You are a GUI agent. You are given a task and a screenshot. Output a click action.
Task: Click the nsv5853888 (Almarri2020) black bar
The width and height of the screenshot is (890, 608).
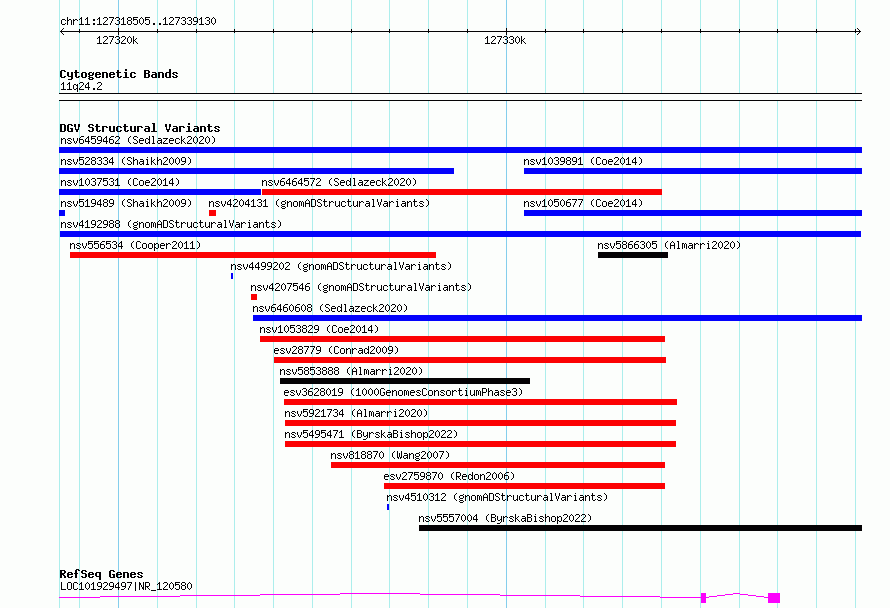[x=405, y=381]
